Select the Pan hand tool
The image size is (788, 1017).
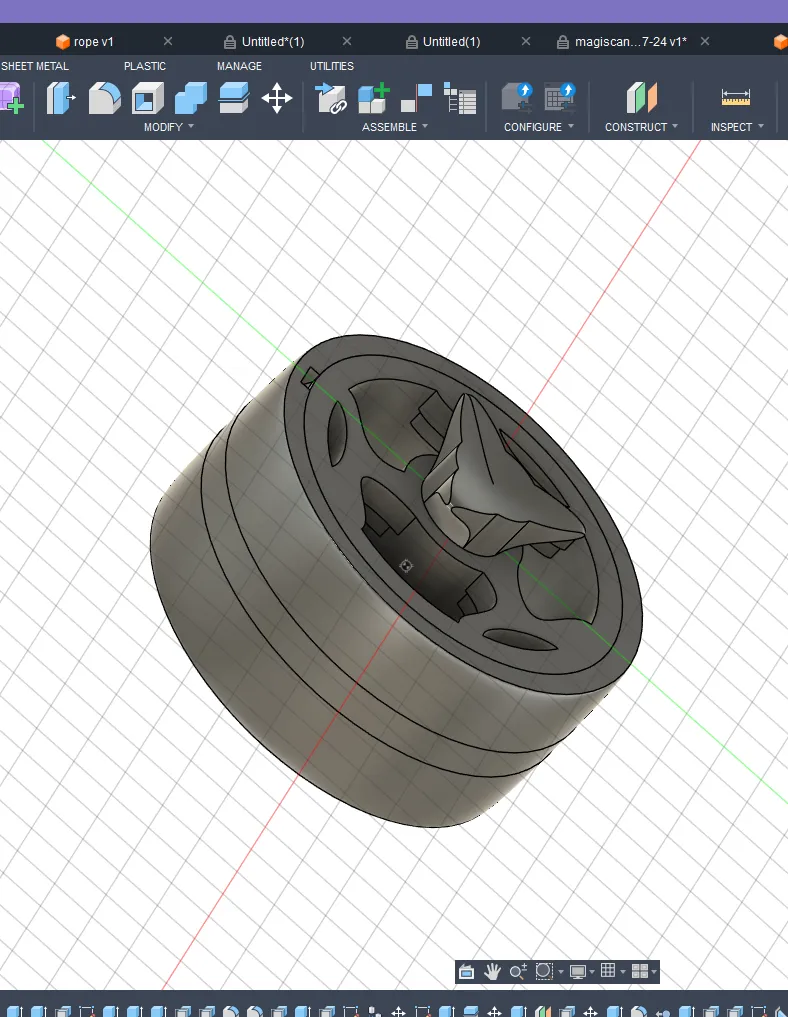click(x=492, y=971)
